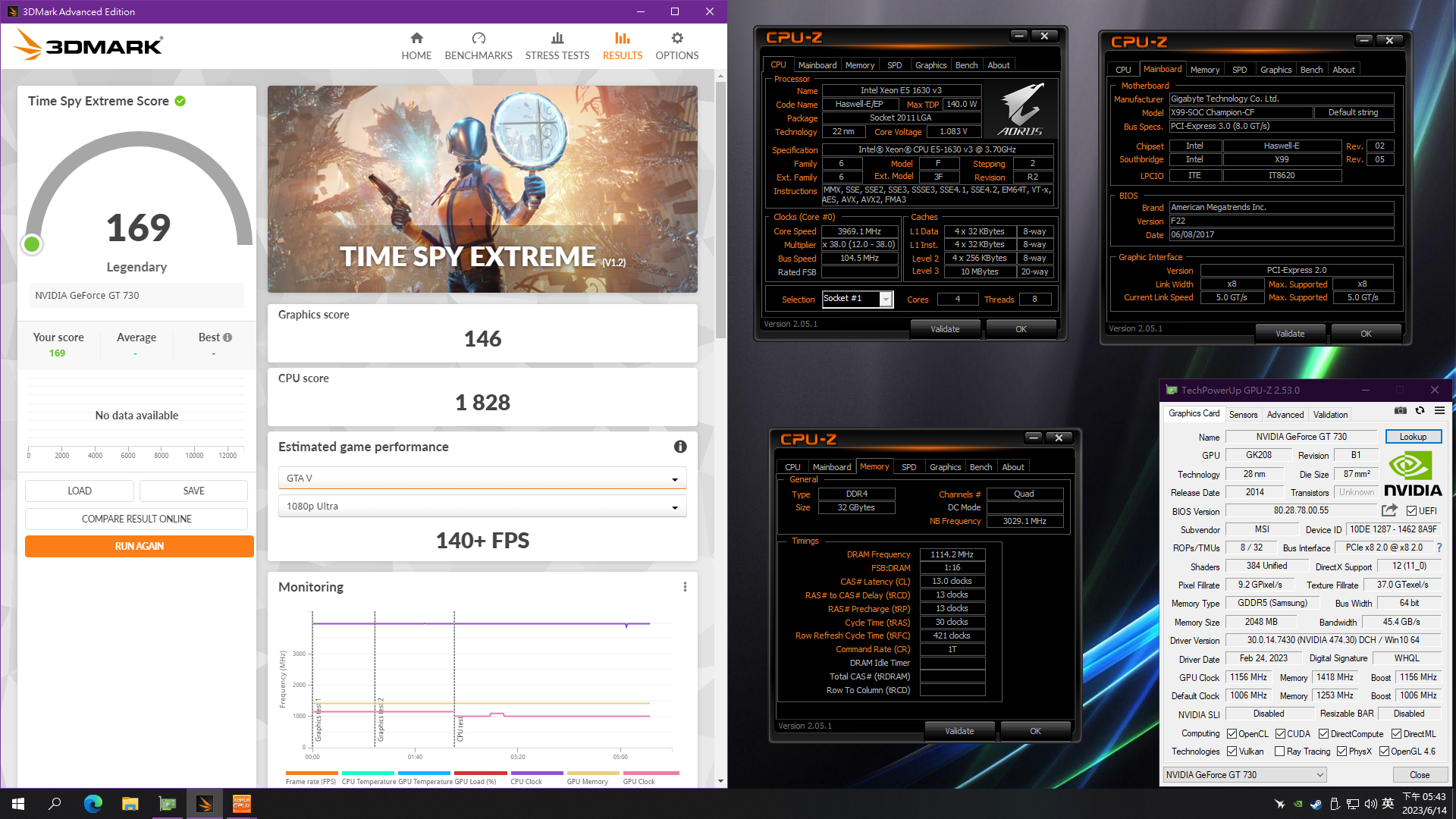
Task: Click OK in CPU-Z Mainboard window
Action: tap(1366, 334)
